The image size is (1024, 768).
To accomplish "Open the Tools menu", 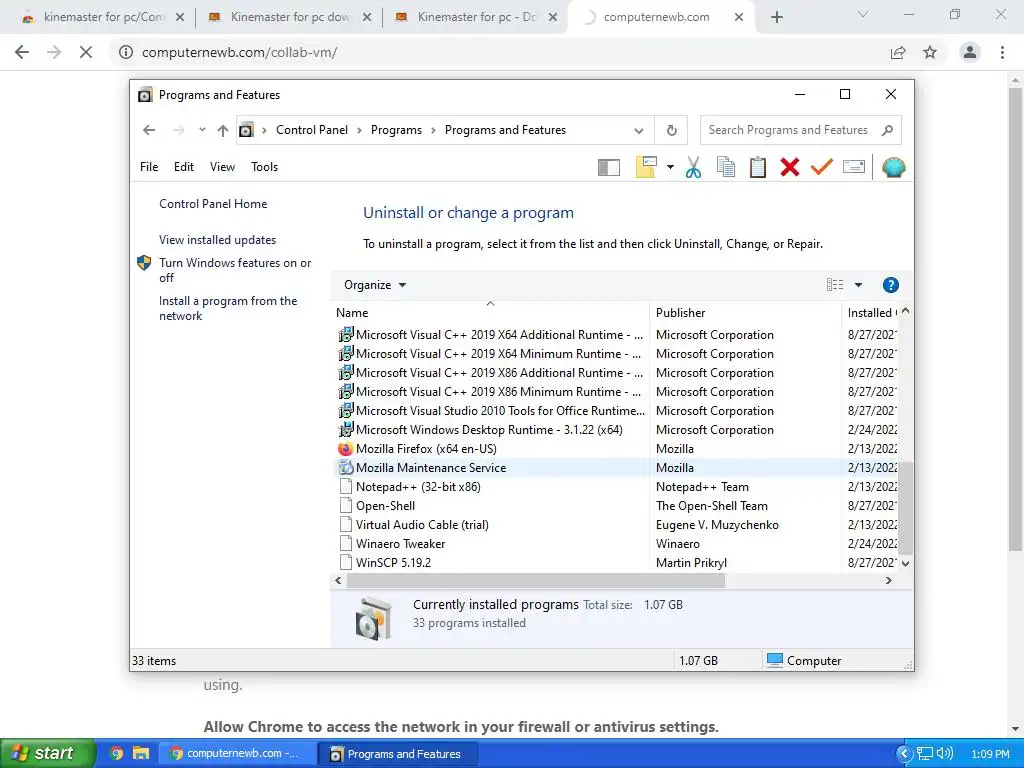I will pos(264,167).
